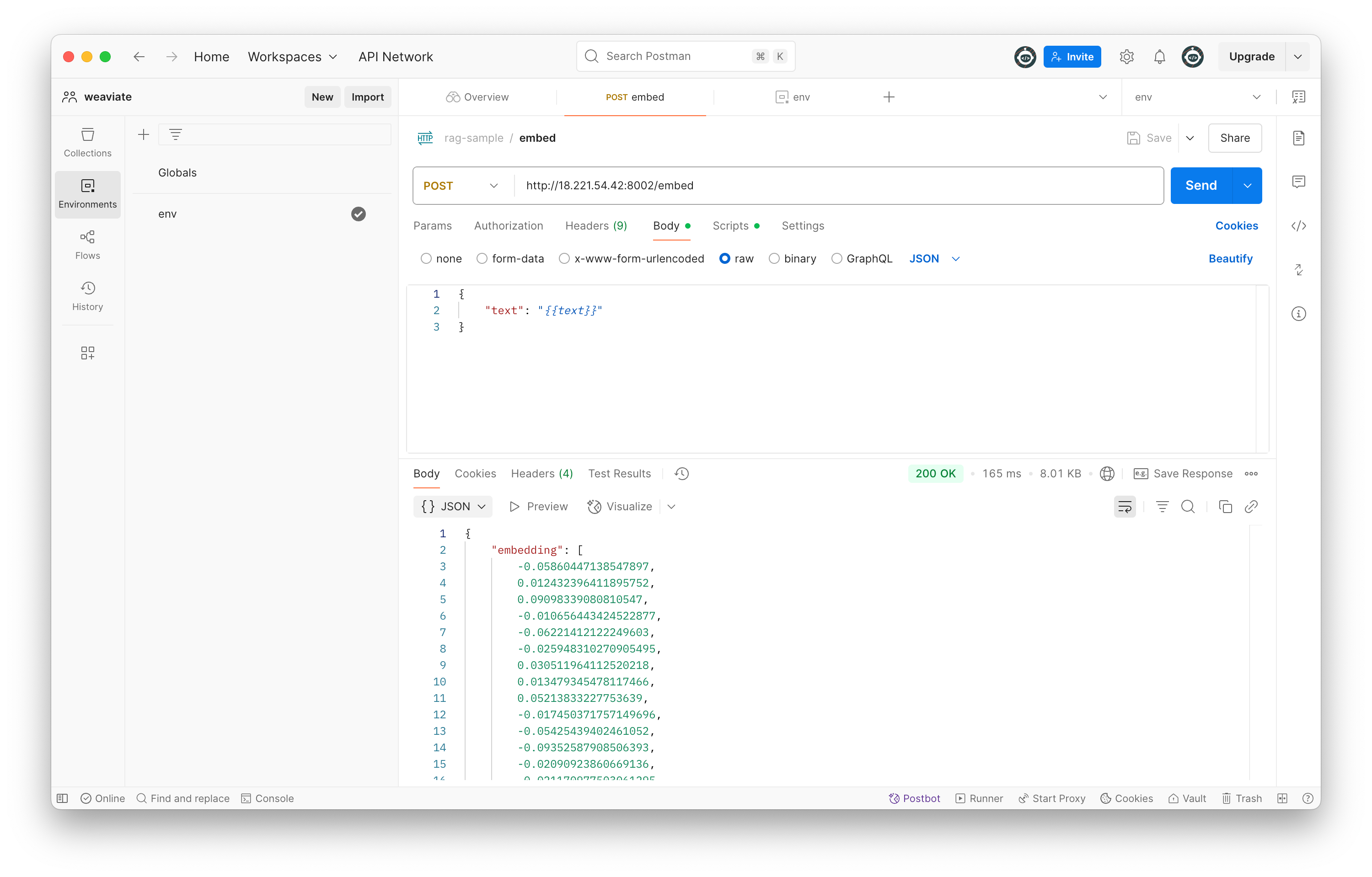Viewport: 1372px width, 877px height.
Task: Open the History sidebar panel
Action: point(87,296)
